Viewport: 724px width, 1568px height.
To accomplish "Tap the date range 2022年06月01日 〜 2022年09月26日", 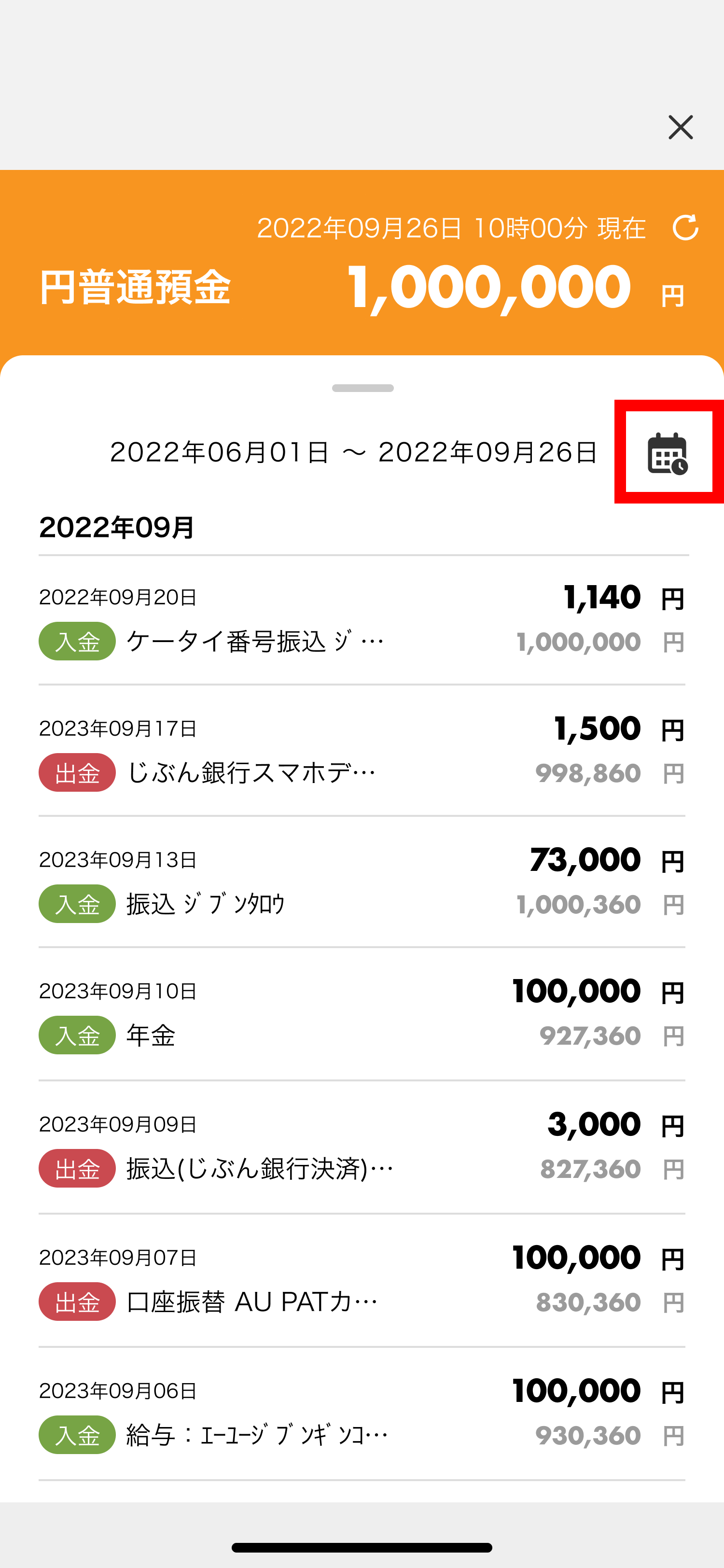I will (x=353, y=452).
